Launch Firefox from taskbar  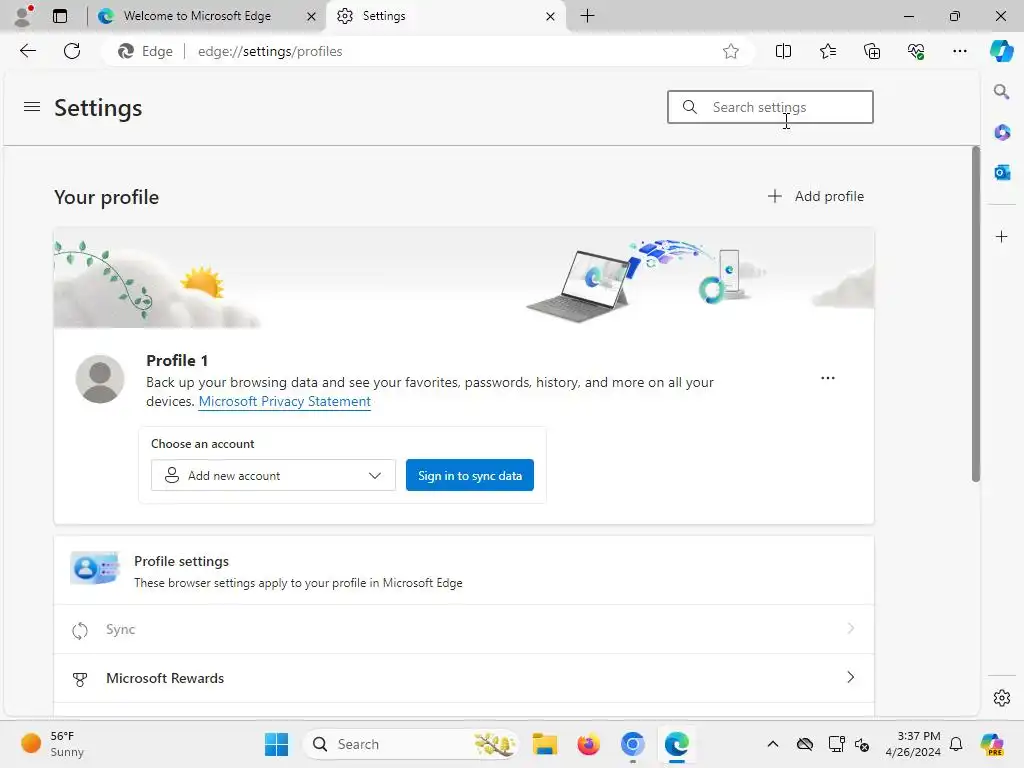pos(588,744)
